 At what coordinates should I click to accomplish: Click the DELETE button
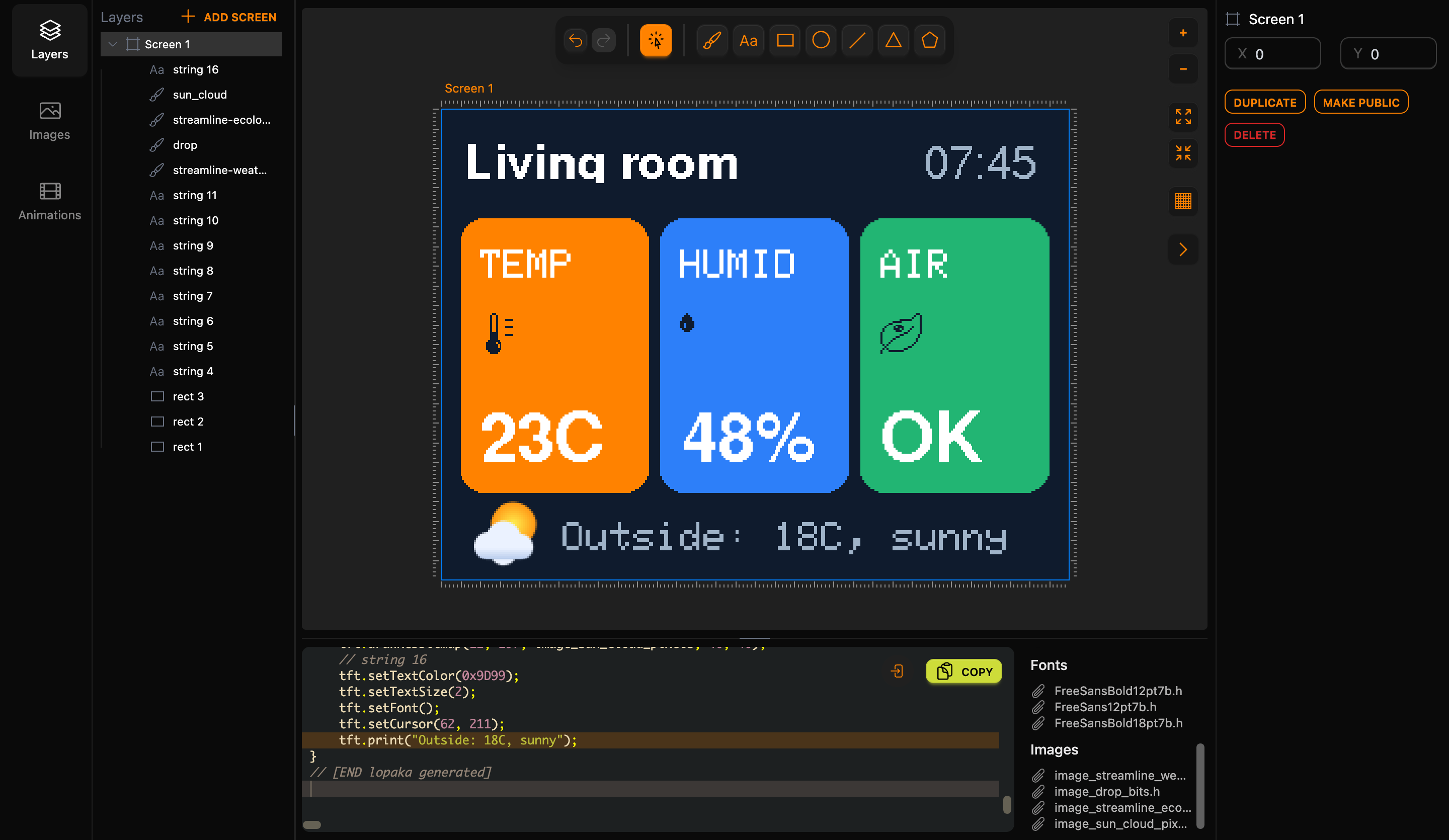click(1255, 134)
